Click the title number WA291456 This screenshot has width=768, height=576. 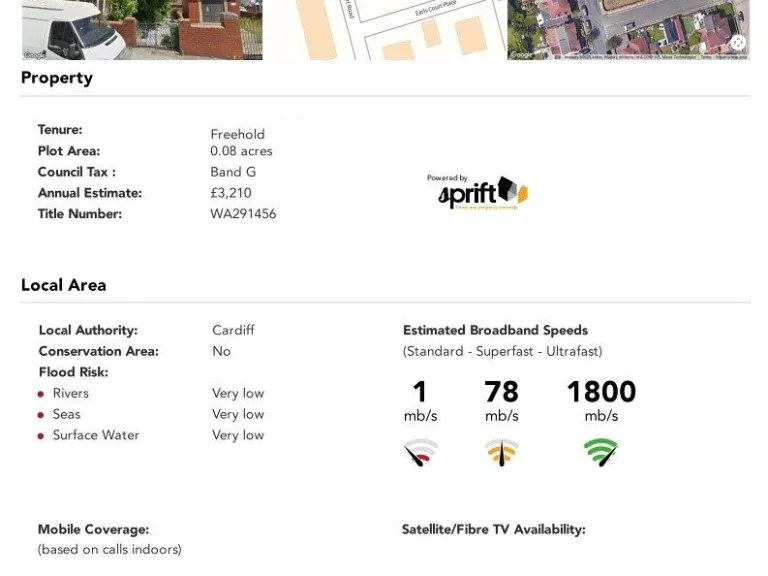[x=243, y=214]
